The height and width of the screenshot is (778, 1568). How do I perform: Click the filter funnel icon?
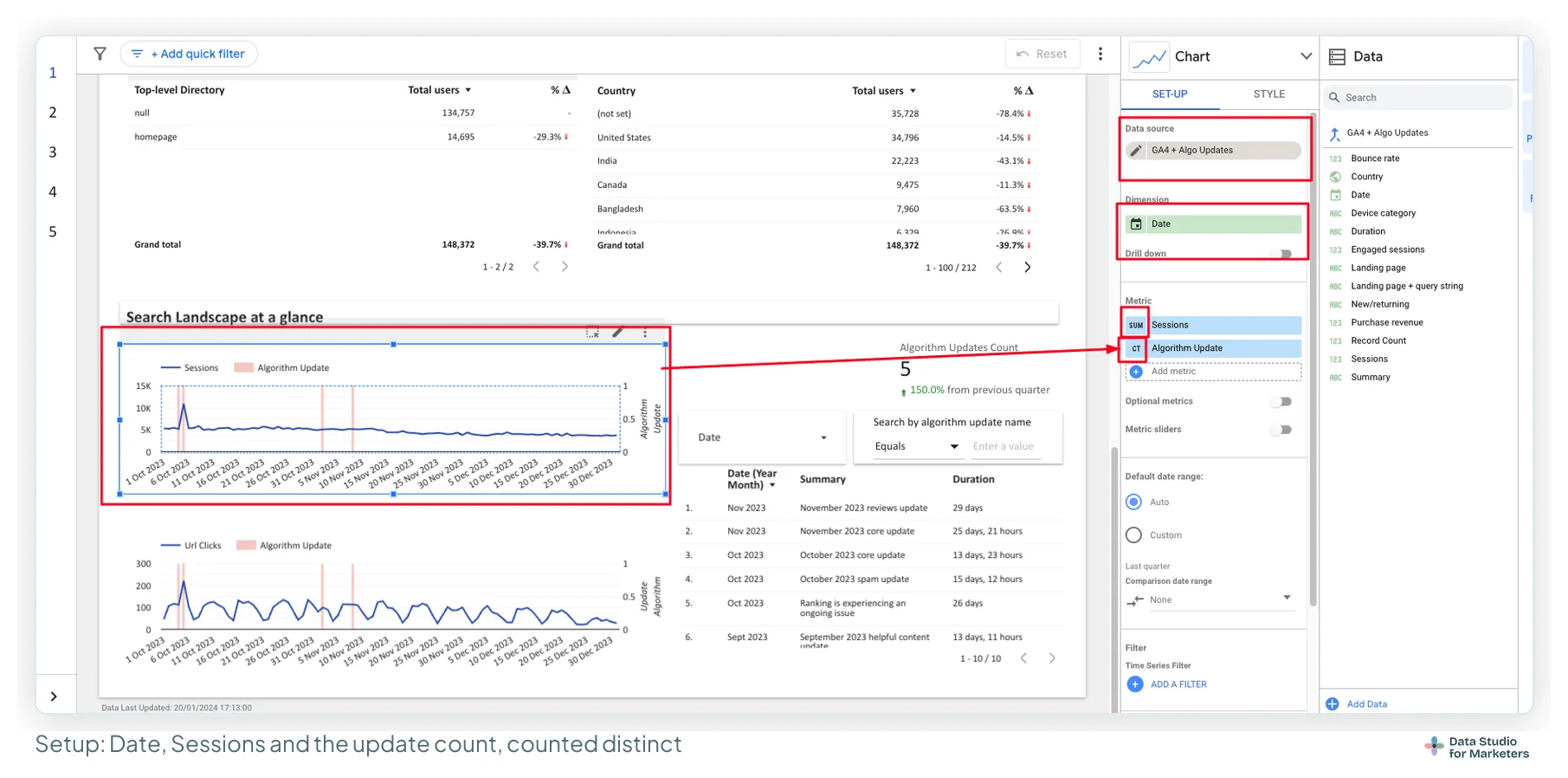pyautogui.click(x=100, y=54)
